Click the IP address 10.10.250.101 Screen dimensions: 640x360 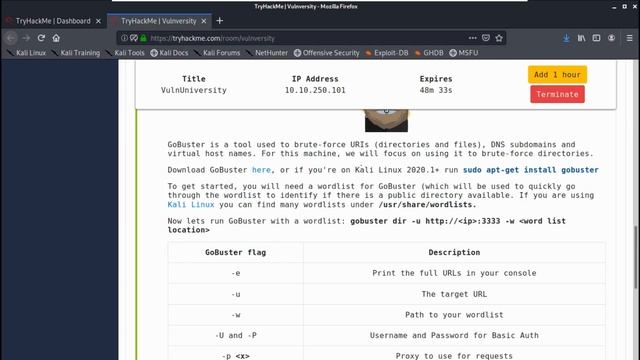tap(315, 90)
